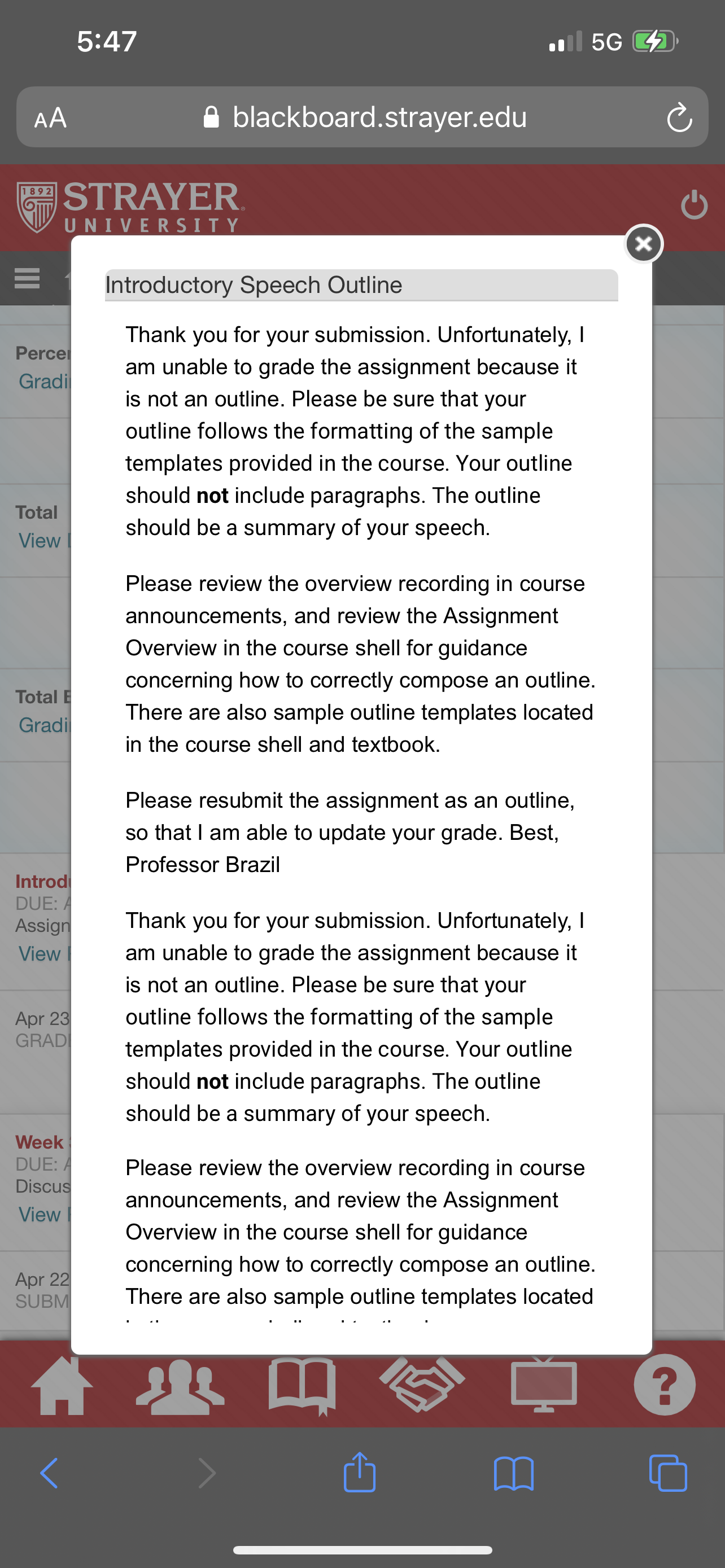Open the Week discussion item
Screen dimensions: 725x1568
[x=43, y=1142]
